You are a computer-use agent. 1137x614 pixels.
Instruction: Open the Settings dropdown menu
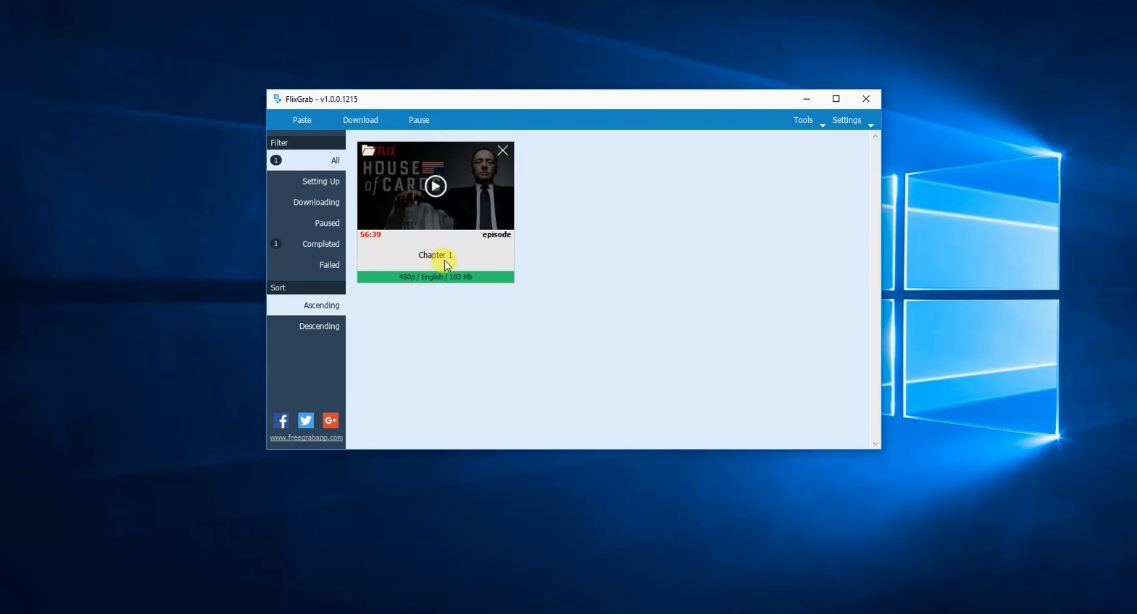click(x=852, y=120)
